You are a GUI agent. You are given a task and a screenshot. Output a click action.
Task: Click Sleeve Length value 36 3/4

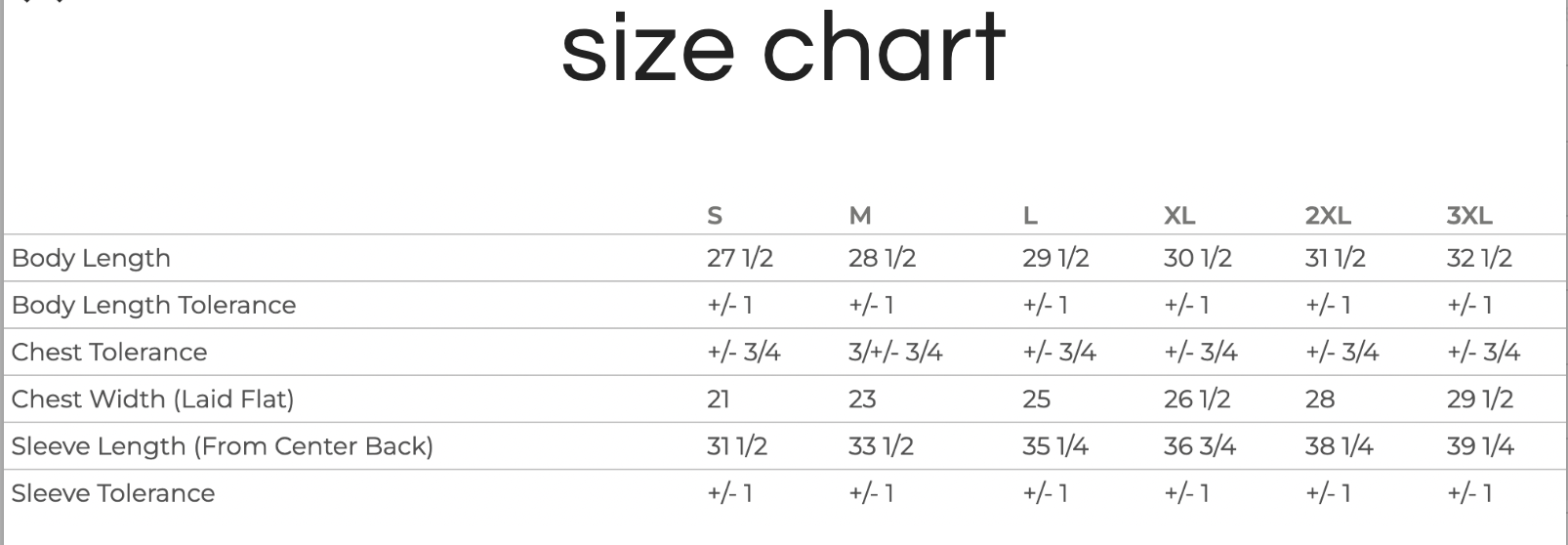1199,446
